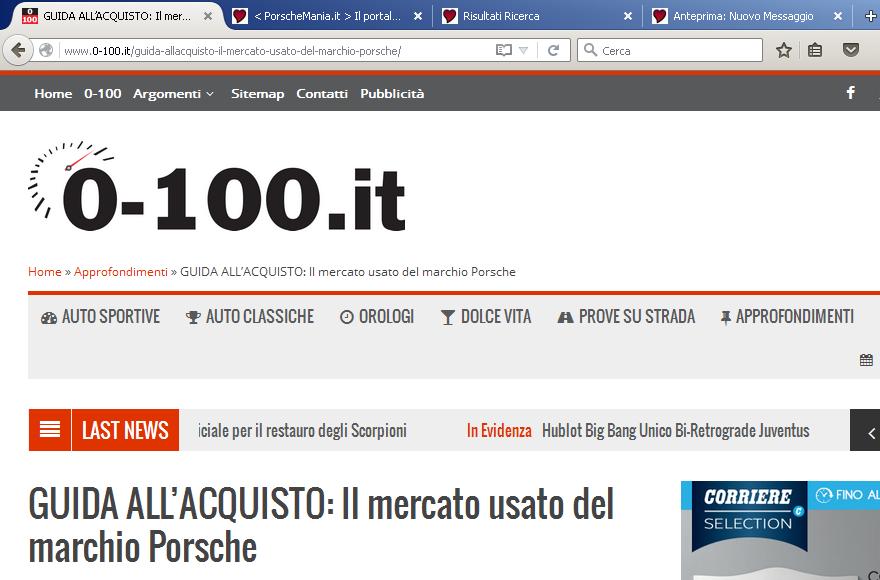Open the DOLCE VITA category

click(x=486, y=317)
